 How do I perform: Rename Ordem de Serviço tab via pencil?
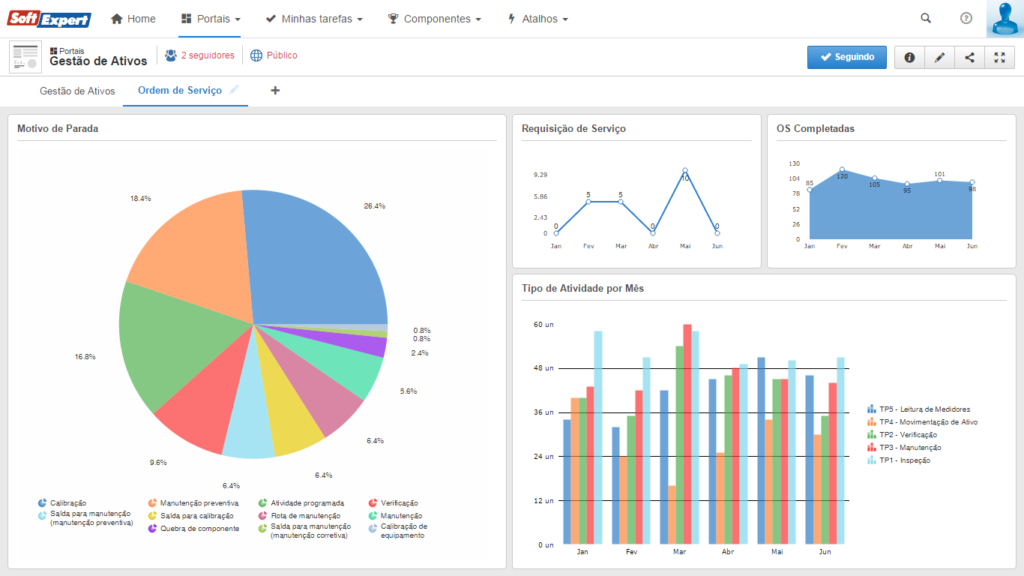[234, 90]
